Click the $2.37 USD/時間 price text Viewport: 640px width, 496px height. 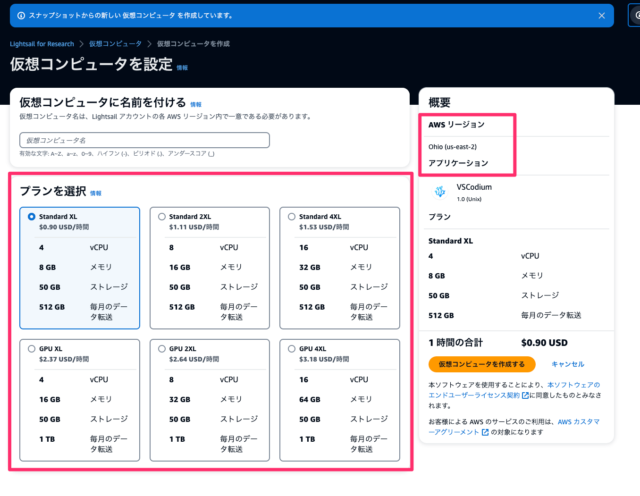(64, 359)
